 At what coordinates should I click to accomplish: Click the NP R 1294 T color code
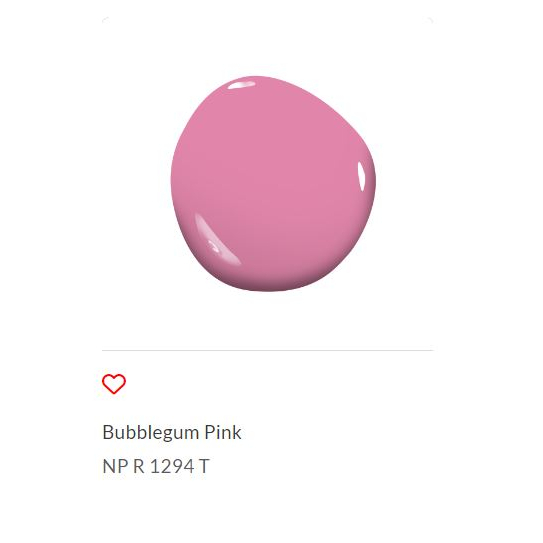(156, 466)
